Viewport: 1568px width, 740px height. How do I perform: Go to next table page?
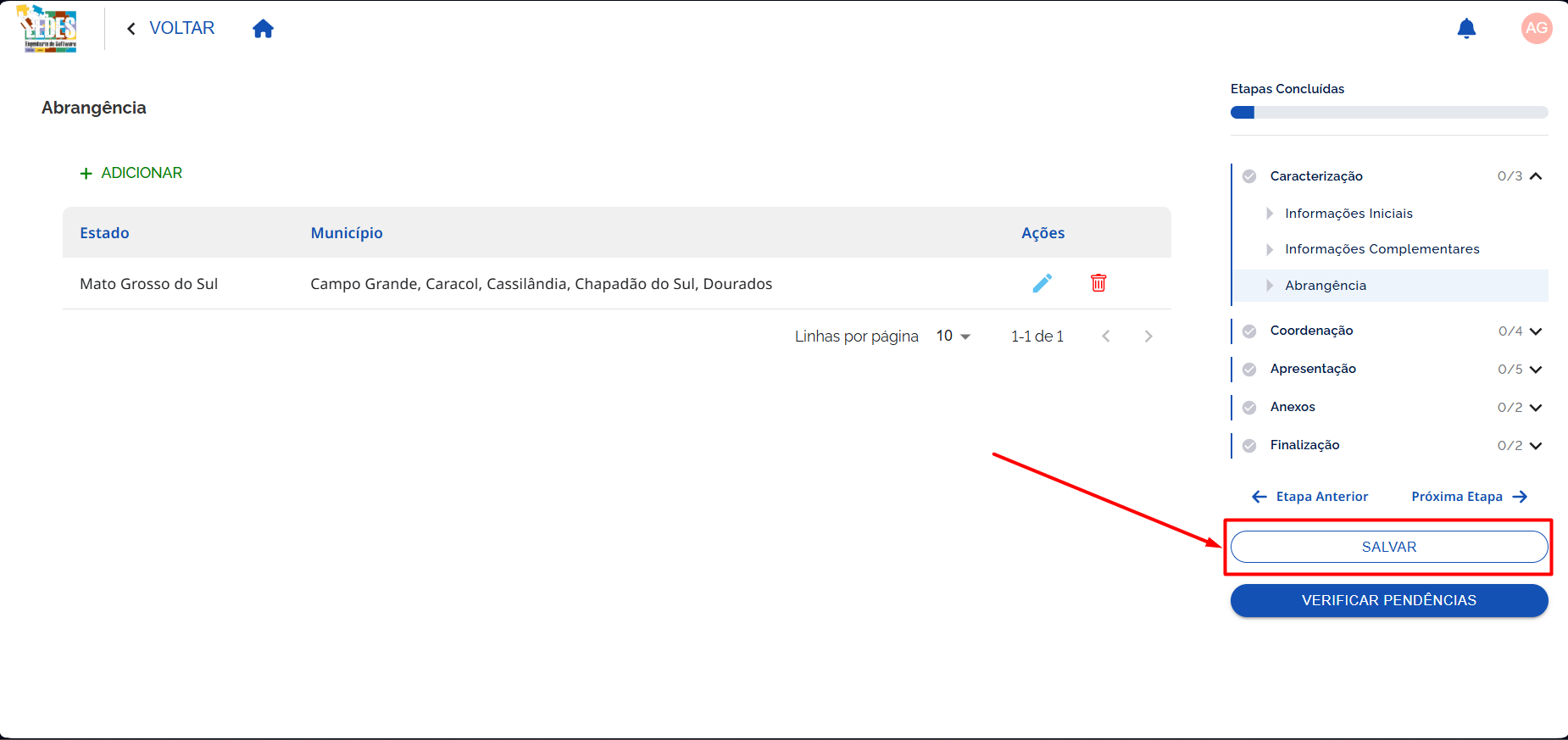tap(1148, 337)
